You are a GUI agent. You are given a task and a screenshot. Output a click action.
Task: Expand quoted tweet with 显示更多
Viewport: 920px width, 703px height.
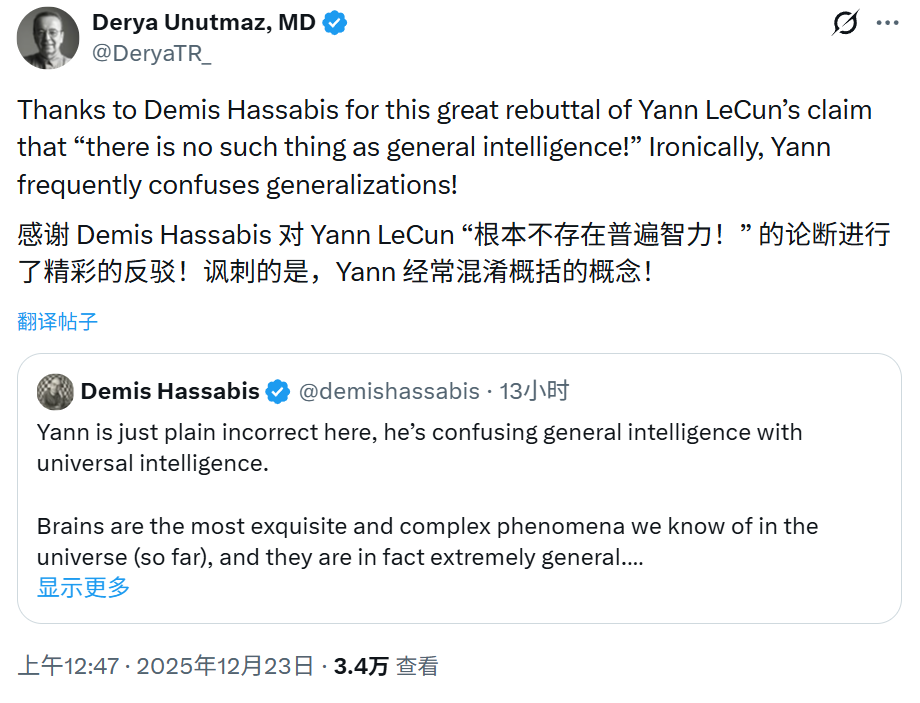(x=81, y=589)
